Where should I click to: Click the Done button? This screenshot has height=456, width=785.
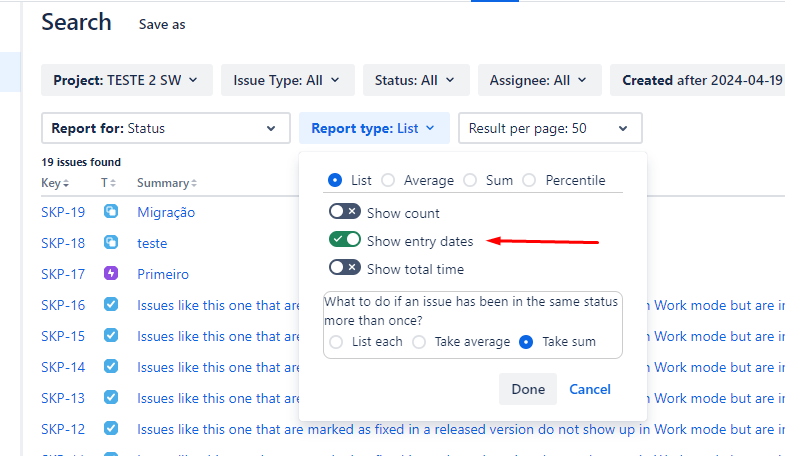[528, 389]
